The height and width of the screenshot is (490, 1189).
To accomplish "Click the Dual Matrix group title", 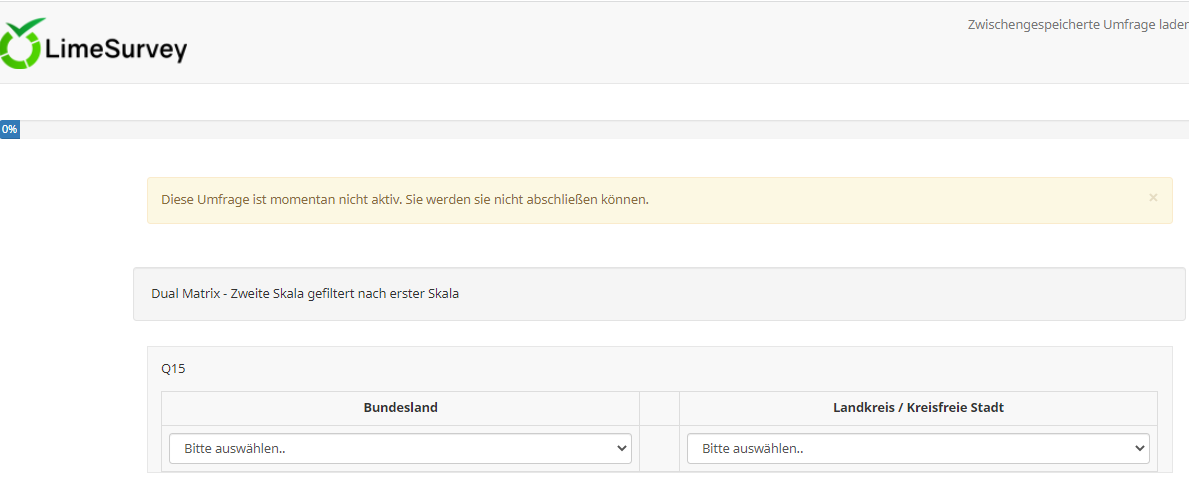I will click(305, 294).
